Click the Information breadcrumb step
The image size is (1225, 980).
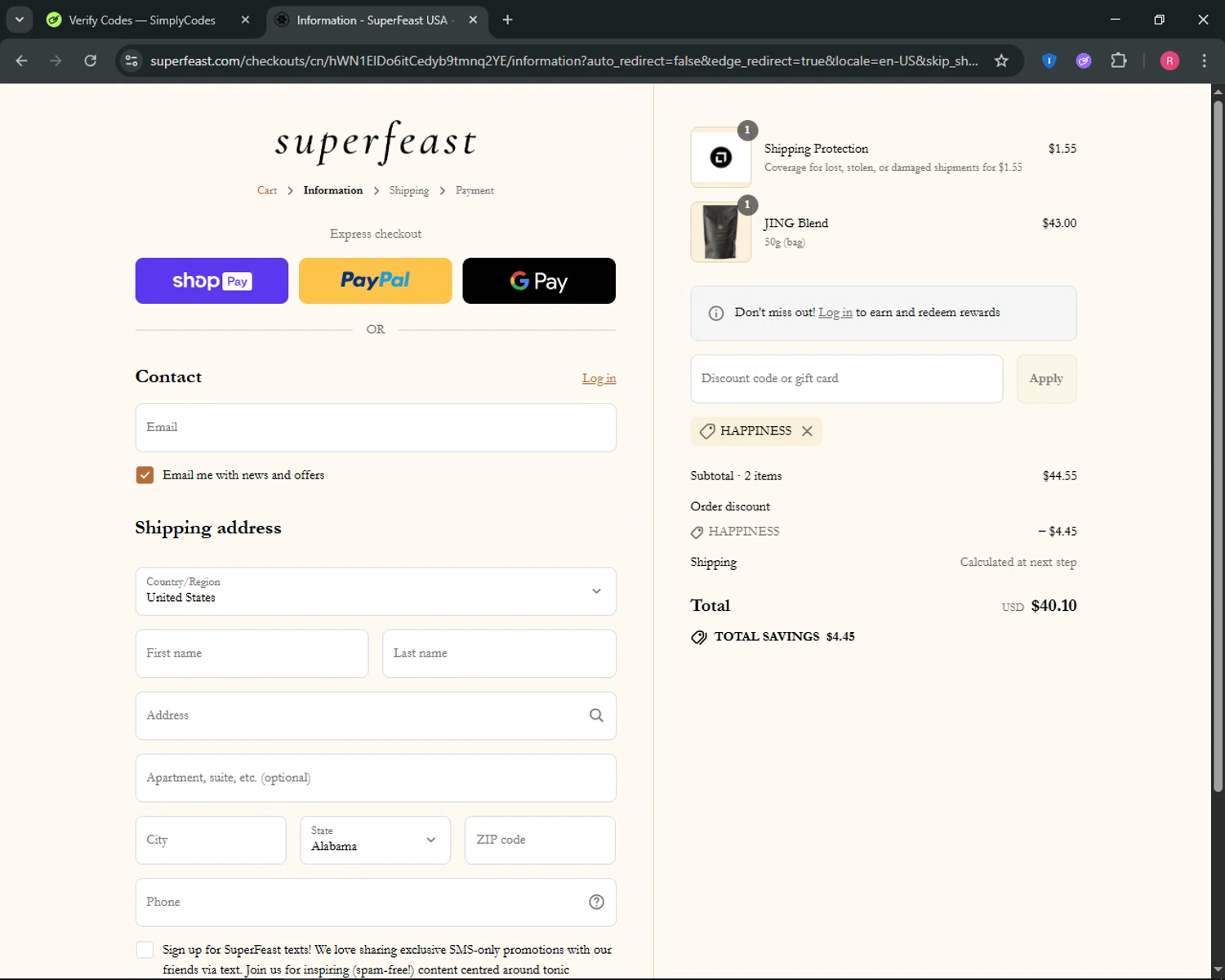[x=333, y=190]
